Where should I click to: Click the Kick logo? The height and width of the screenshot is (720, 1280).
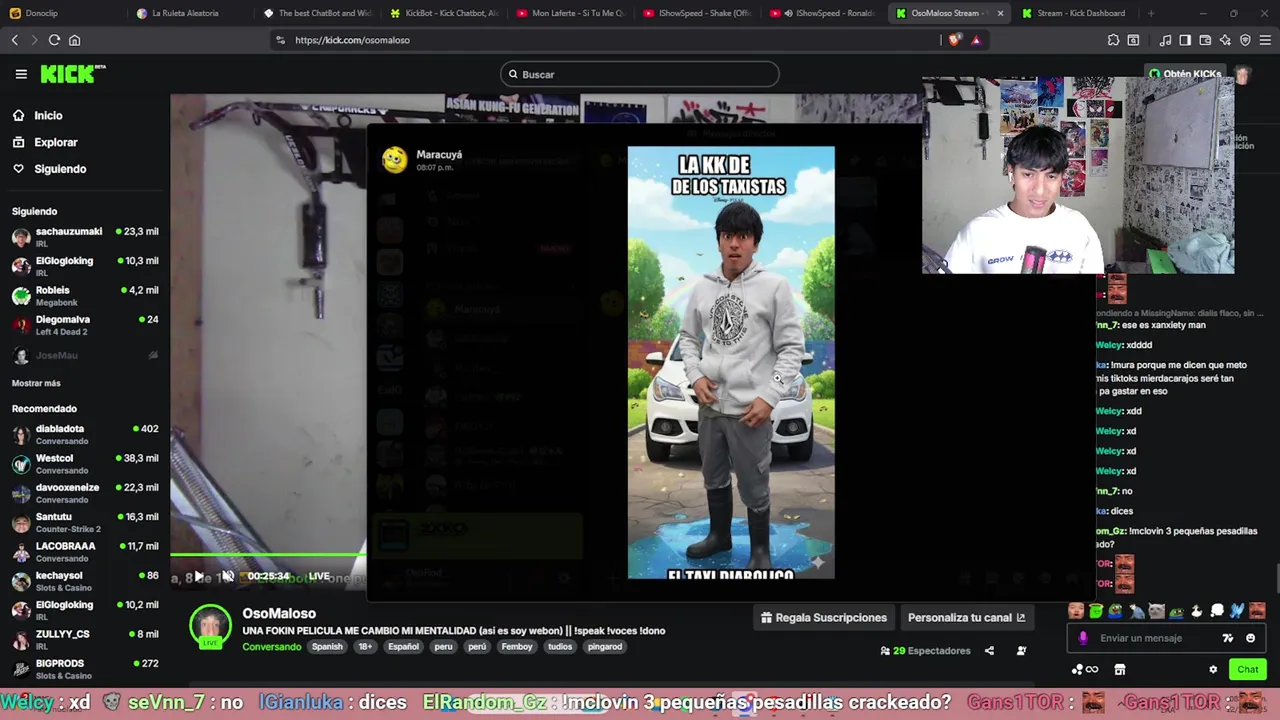pos(72,74)
